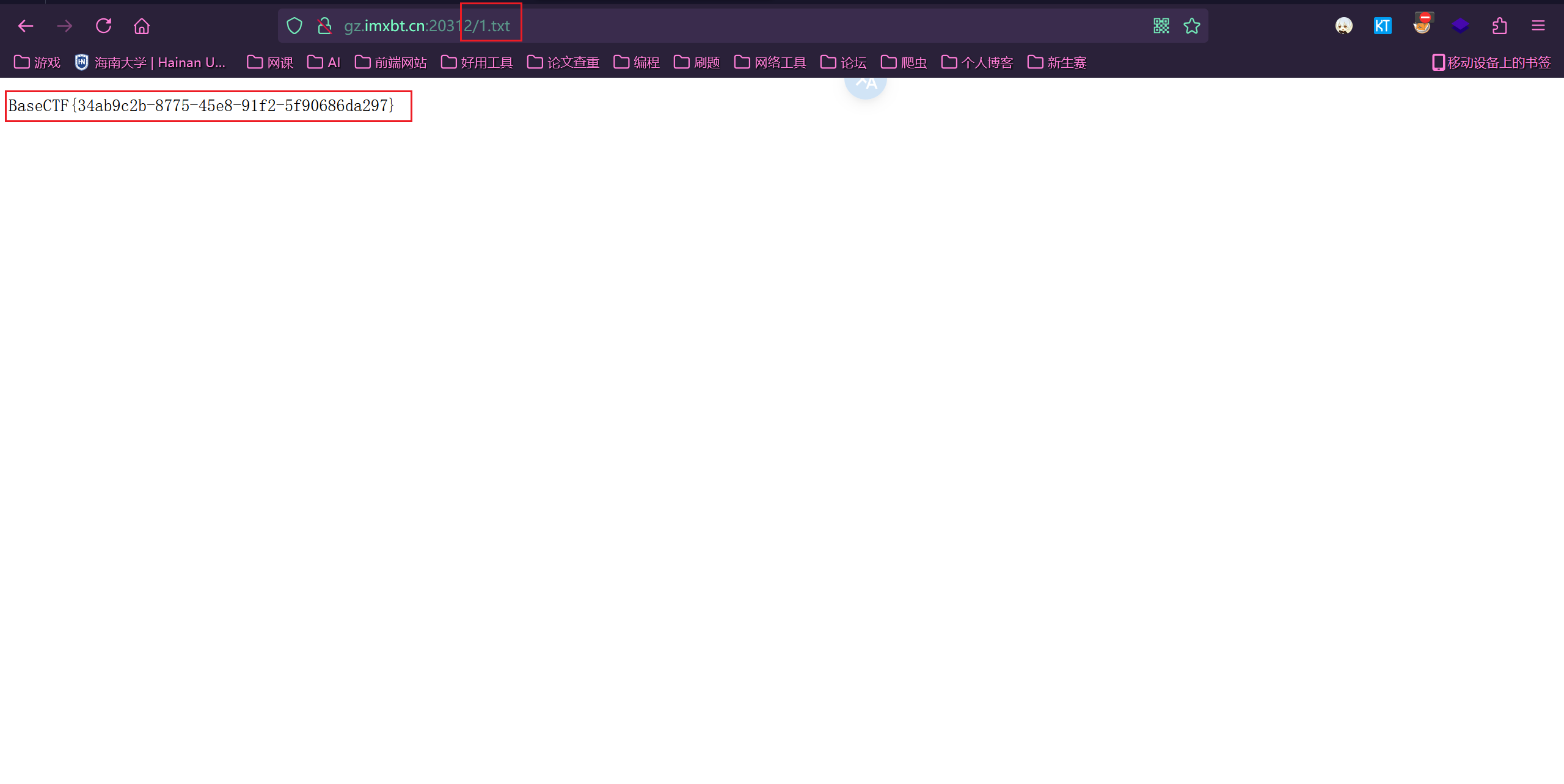Open the Firefox account avatar menu
Viewport: 1564px width, 784px height.
1343,26
